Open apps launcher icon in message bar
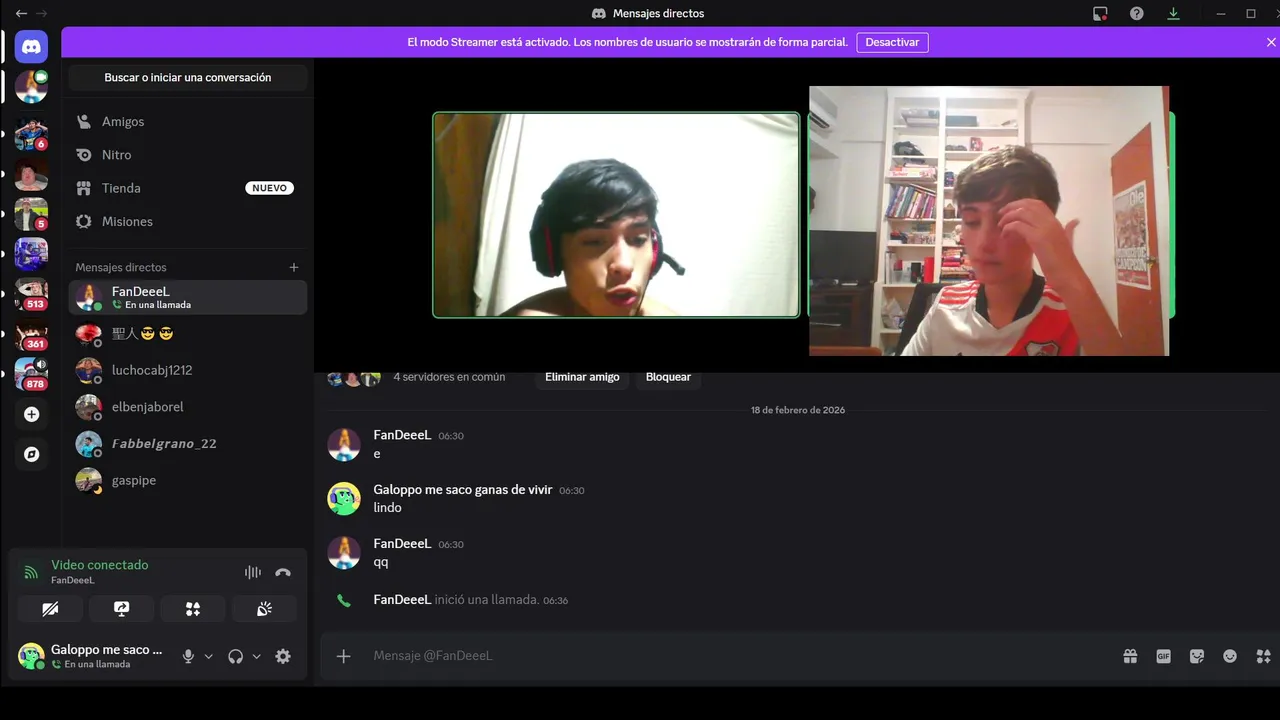The height and width of the screenshot is (720, 1280). tap(1264, 656)
